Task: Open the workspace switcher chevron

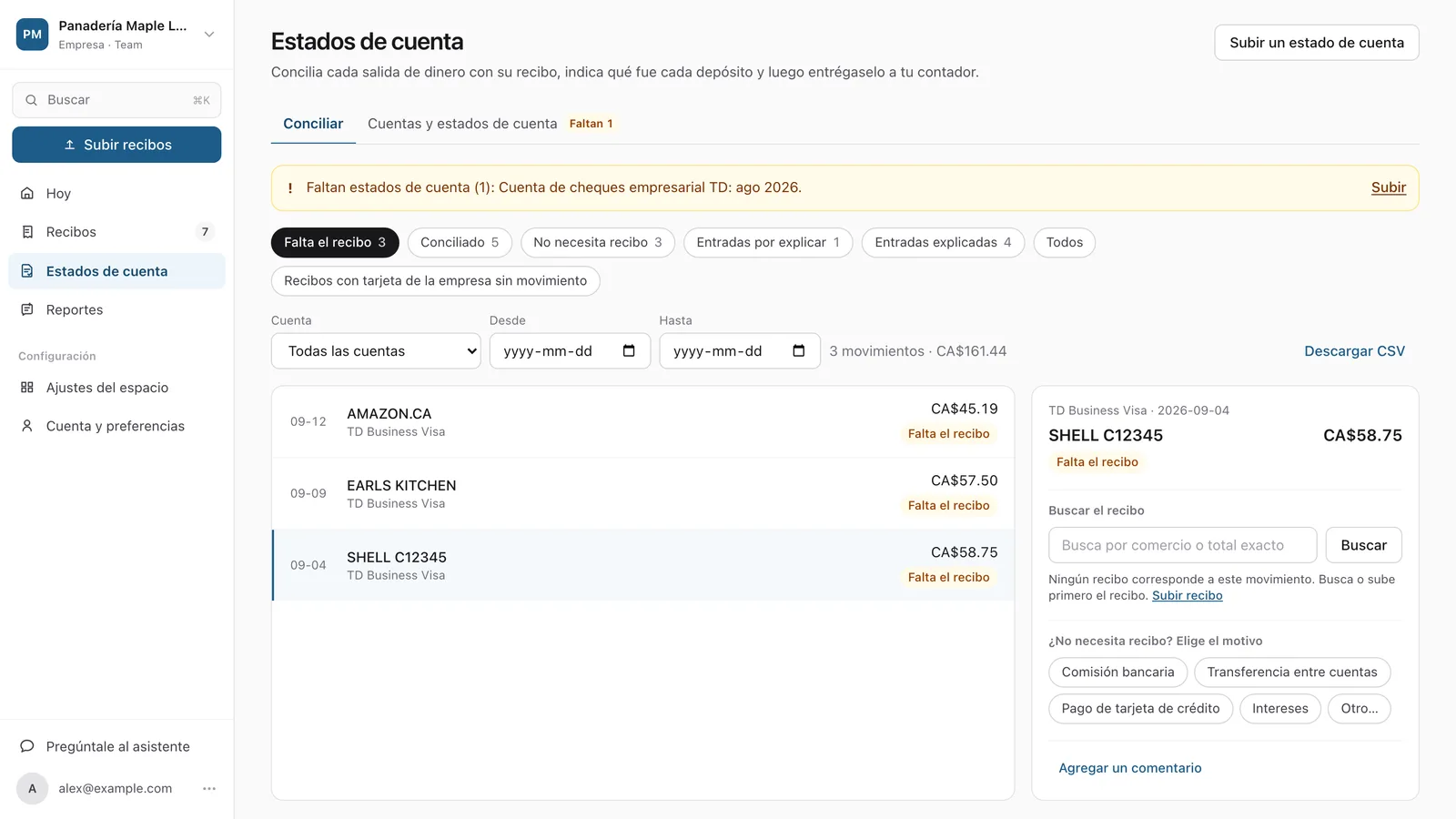Action: (209, 35)
